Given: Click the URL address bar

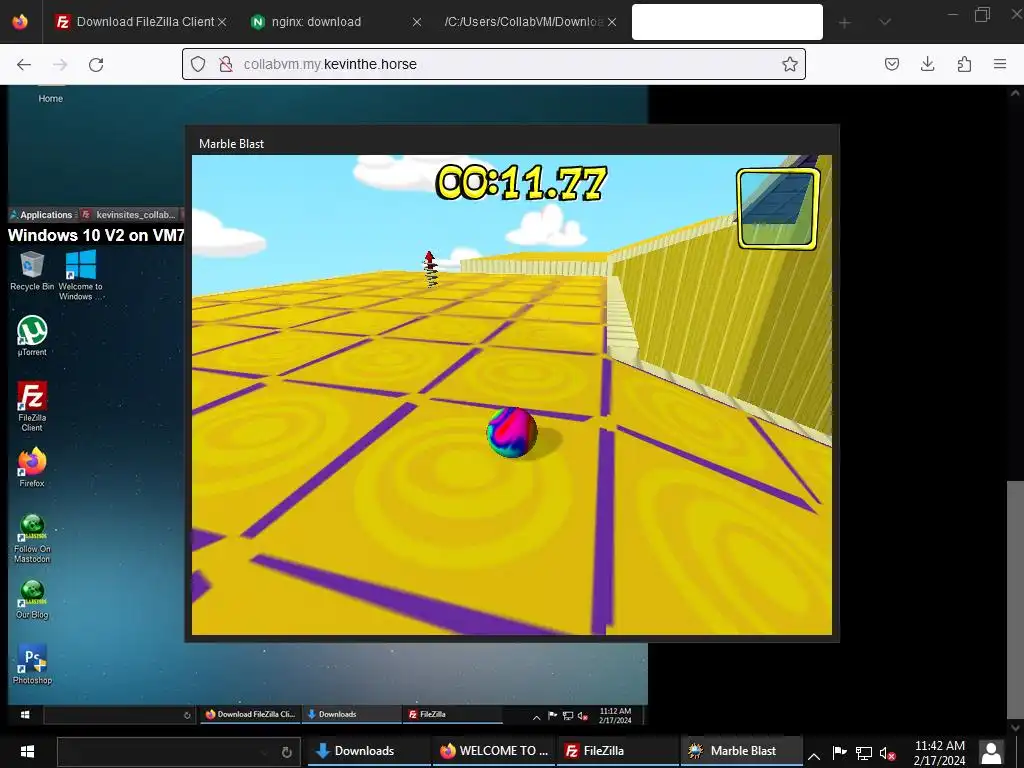Looking at the screenshot, I should [x=493, y=64].
